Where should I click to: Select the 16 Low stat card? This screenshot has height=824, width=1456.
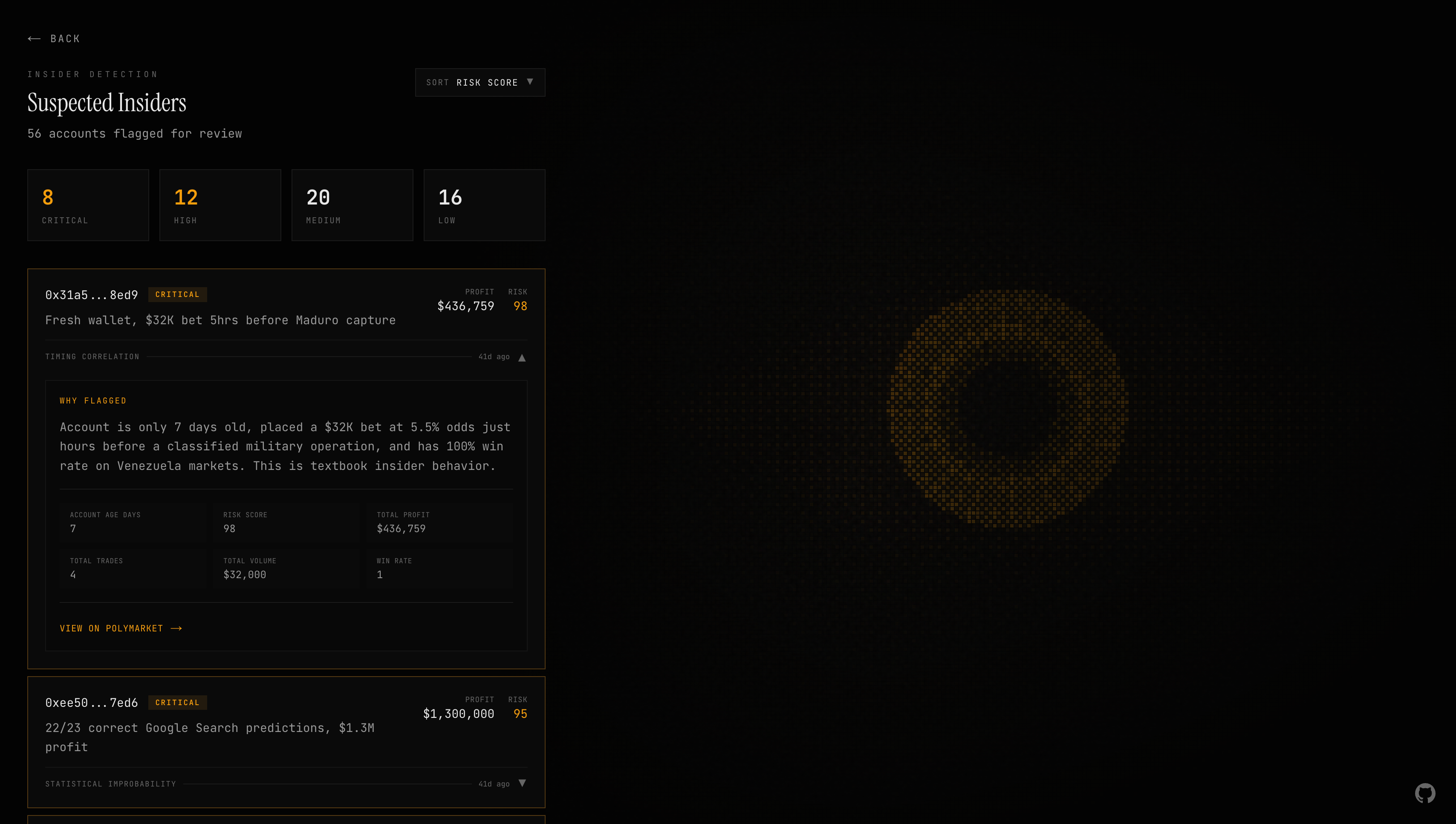(484, 205)
